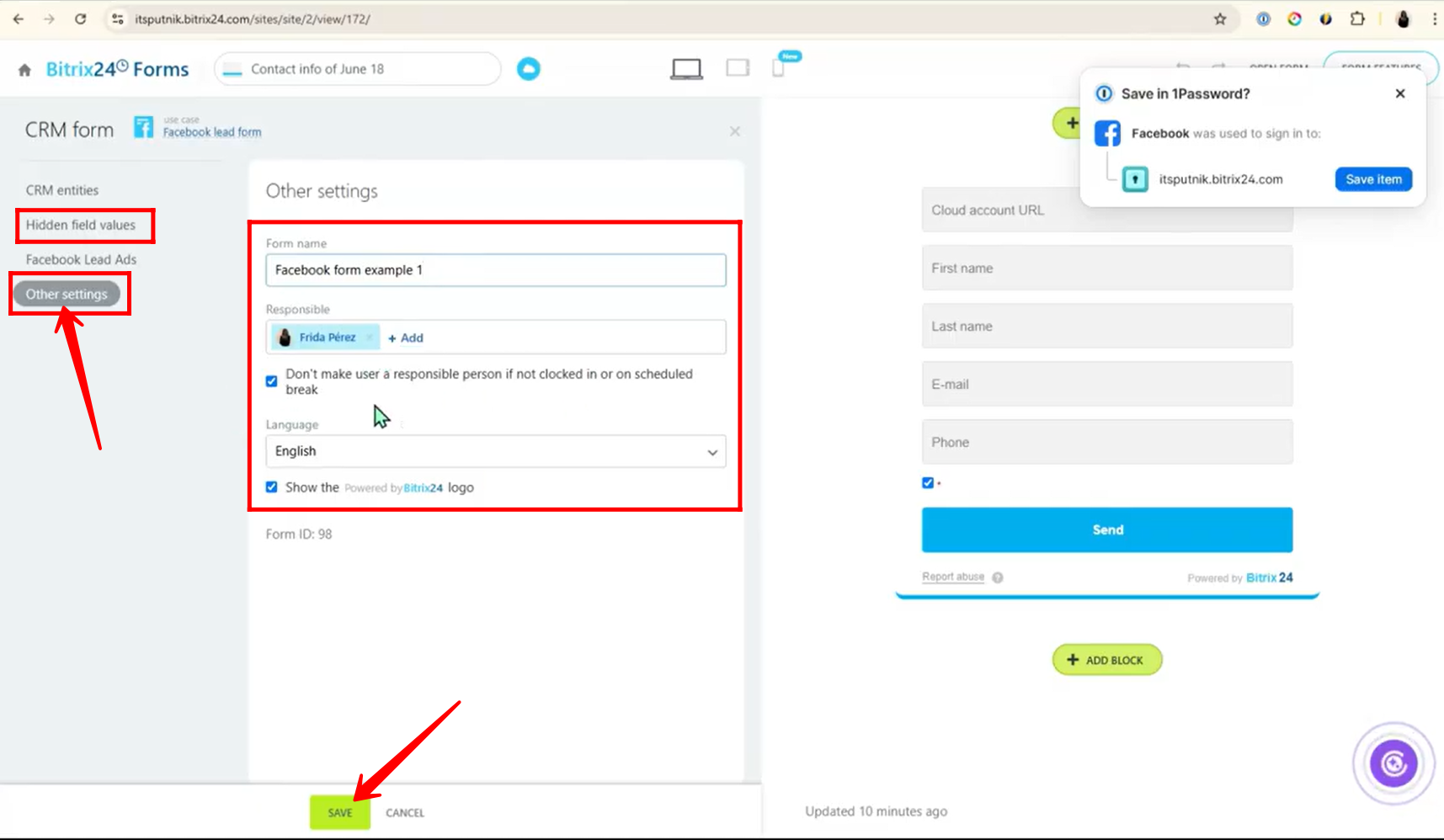Click the Last name preview field
Screen dimensions: 1444x840
click(1107, 326)
